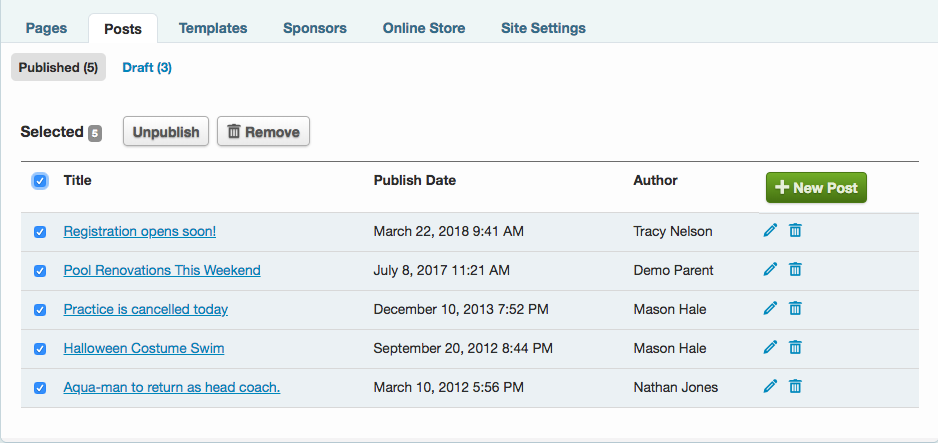Delete 'Registration opens soon!' post using trash icon

coord(795,231)
